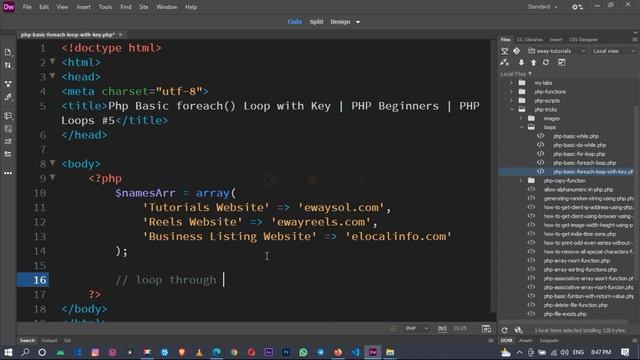This screenshot has height=360, width=640.
Task: Expand the my-labs folder
Action: (x=511, y=83)
